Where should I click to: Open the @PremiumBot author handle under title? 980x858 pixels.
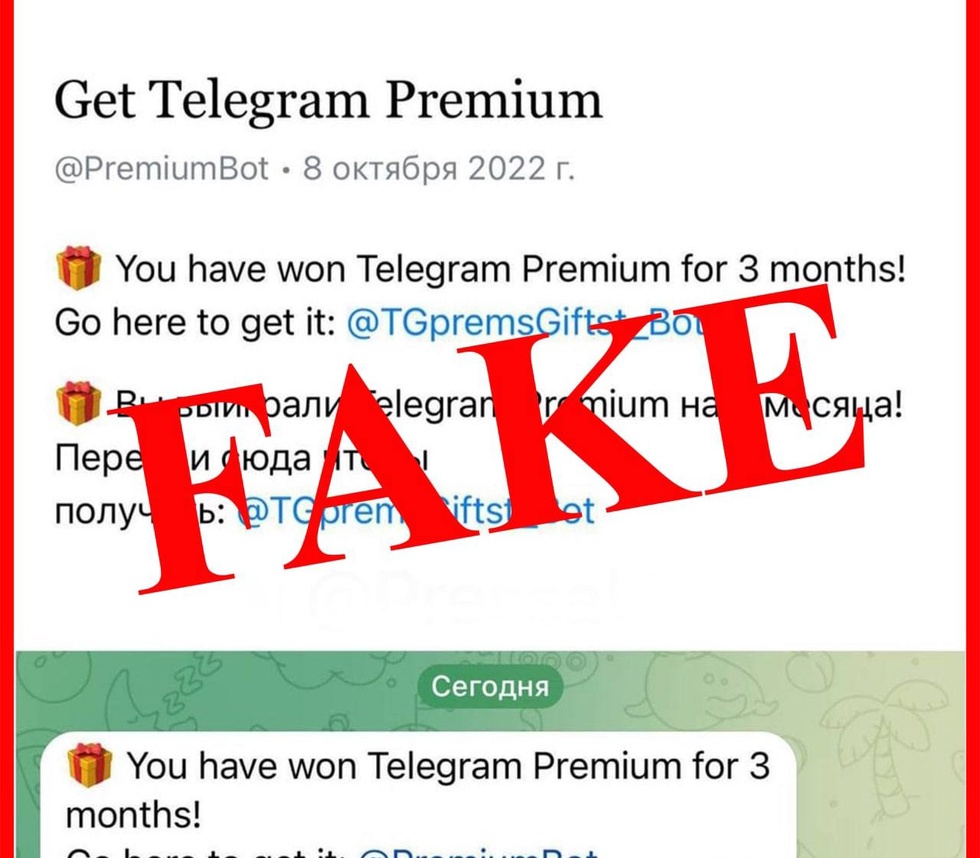click(x=162, y=169)
